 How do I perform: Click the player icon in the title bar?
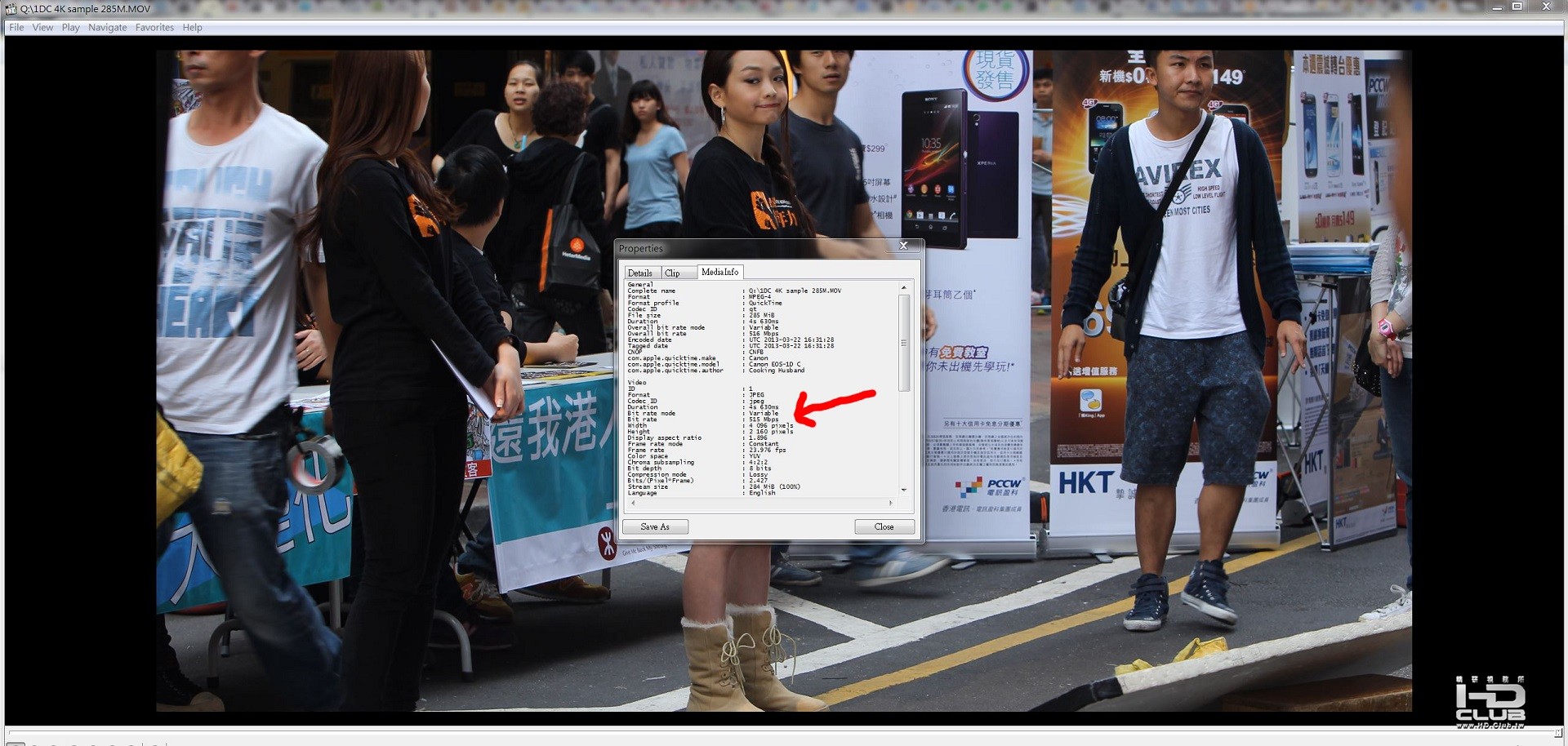11,8
